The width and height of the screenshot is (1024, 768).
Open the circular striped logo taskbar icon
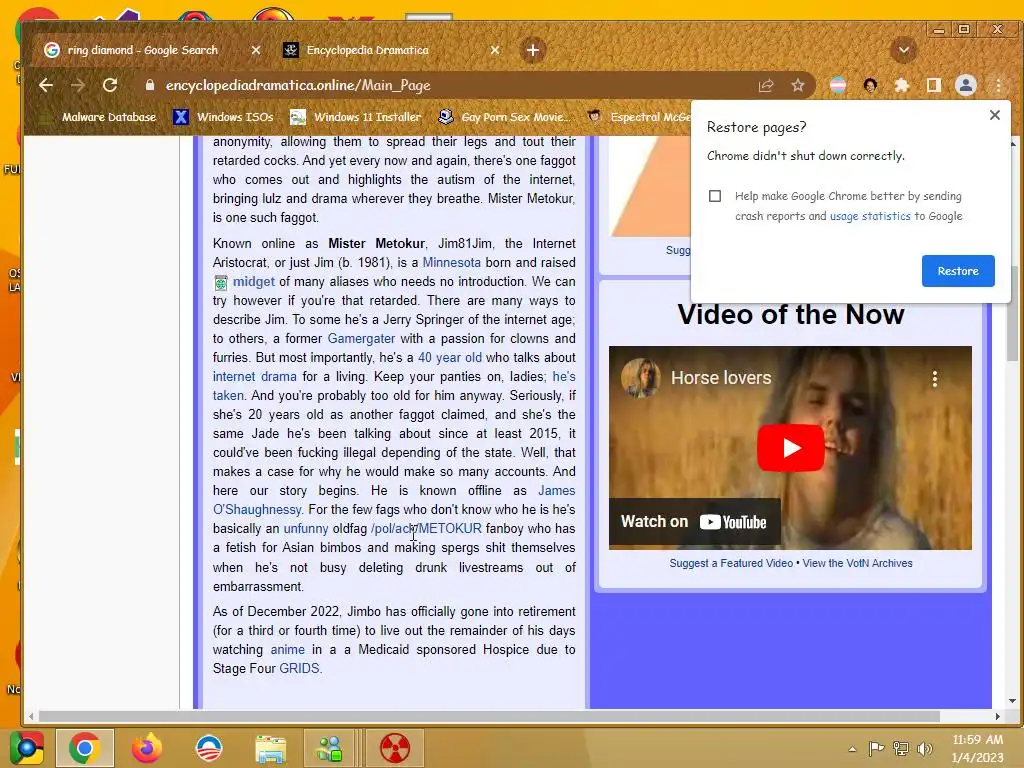pos(209,748)
